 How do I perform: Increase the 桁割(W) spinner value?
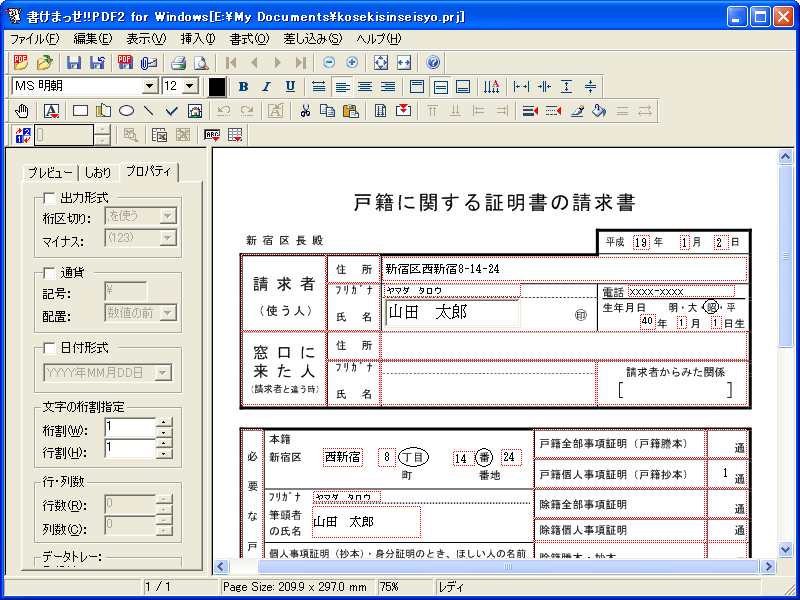(x=164, y=422)
